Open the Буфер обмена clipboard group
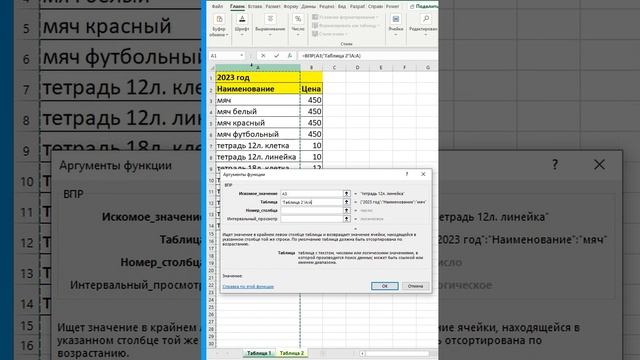This screenshot has height=360, width=640. [219, 26]
